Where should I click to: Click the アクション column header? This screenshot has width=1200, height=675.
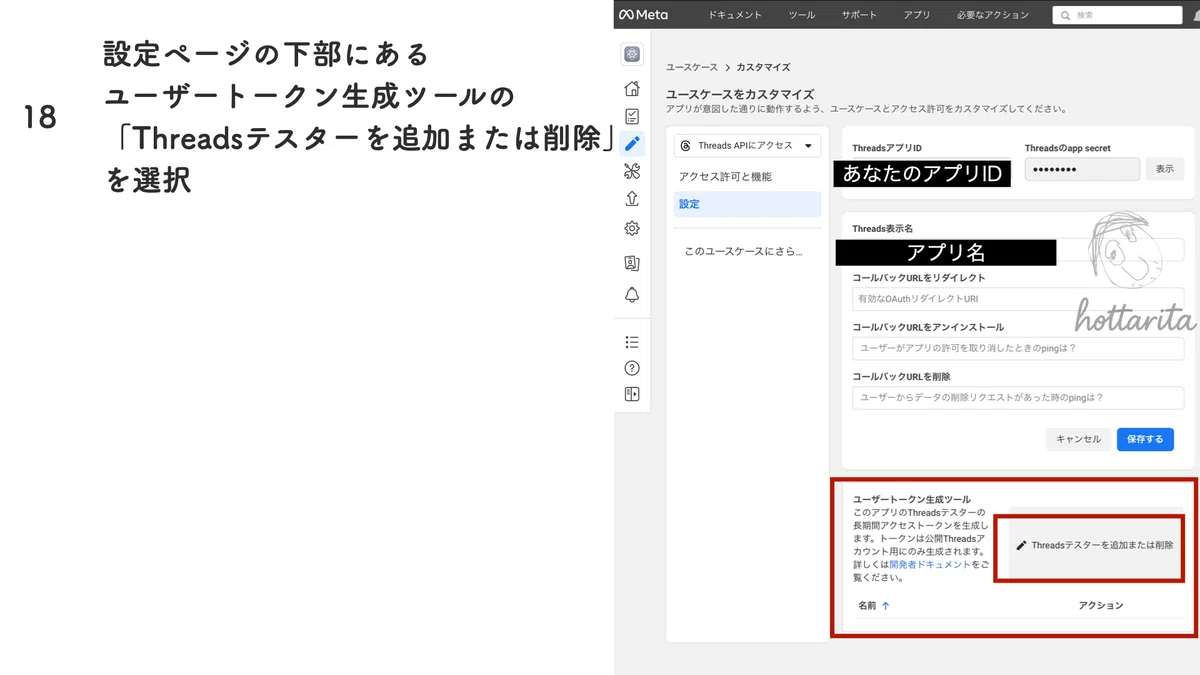[x=1101, y=606]
